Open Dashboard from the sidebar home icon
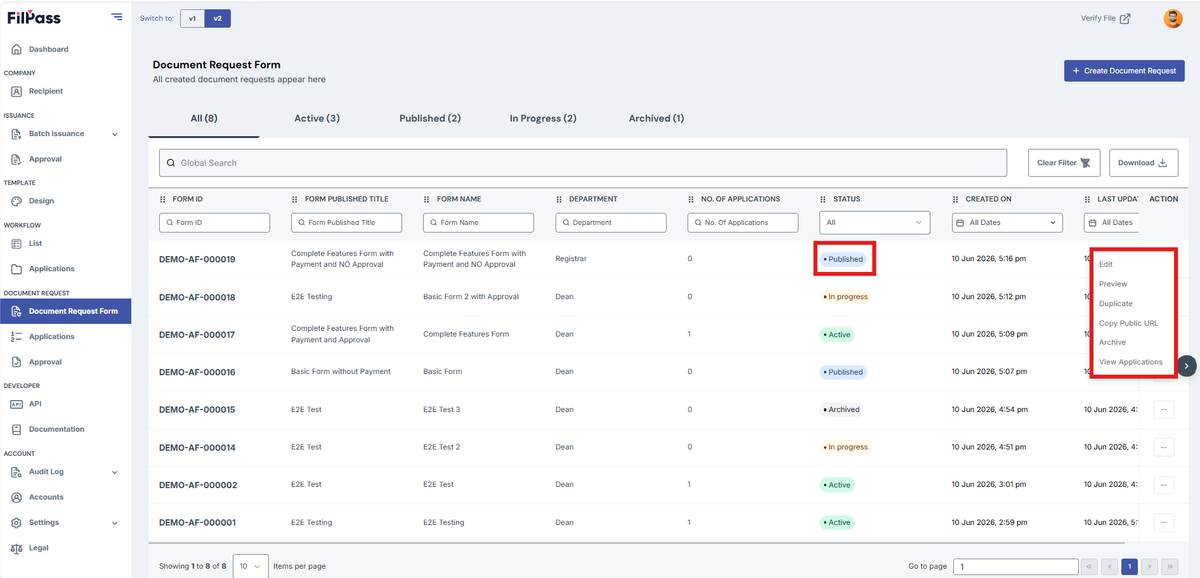The image size is (1200, 578). 16,49
